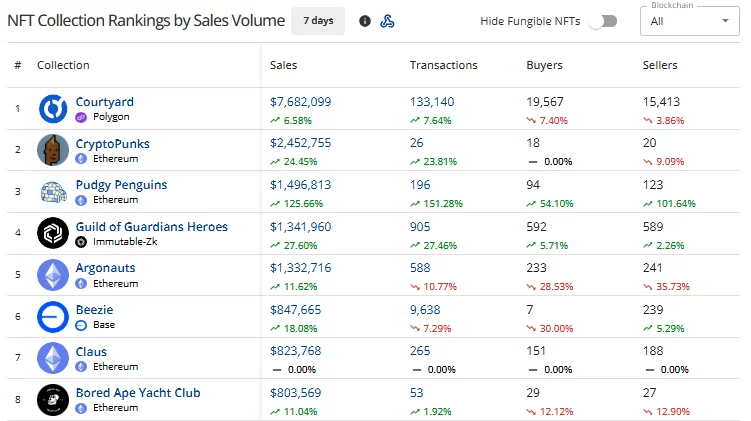Viewport: 751px width, 421px height.
Task: Click the CryptoPunks avatar icon
Action: tap(53, 150)
